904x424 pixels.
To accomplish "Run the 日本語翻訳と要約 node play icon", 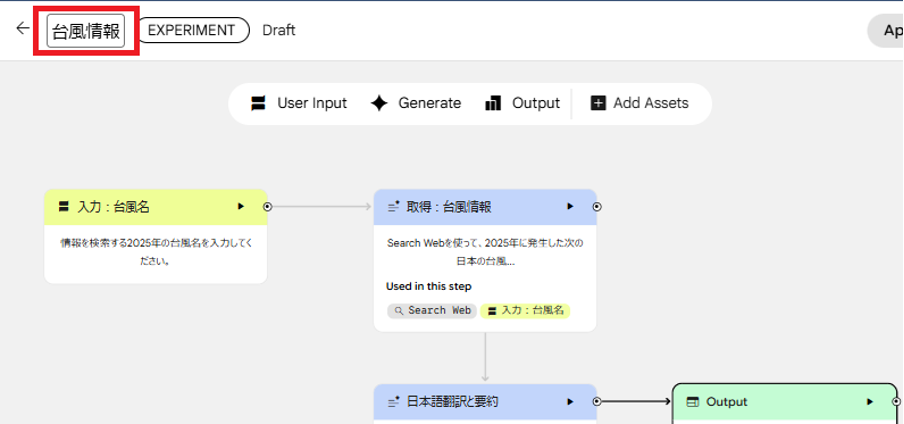I will pos(570,402).
